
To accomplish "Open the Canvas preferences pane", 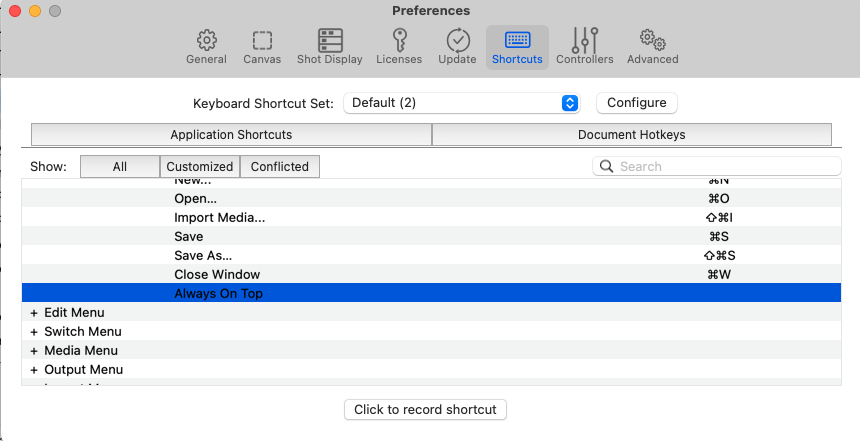I will coord(262,47).
